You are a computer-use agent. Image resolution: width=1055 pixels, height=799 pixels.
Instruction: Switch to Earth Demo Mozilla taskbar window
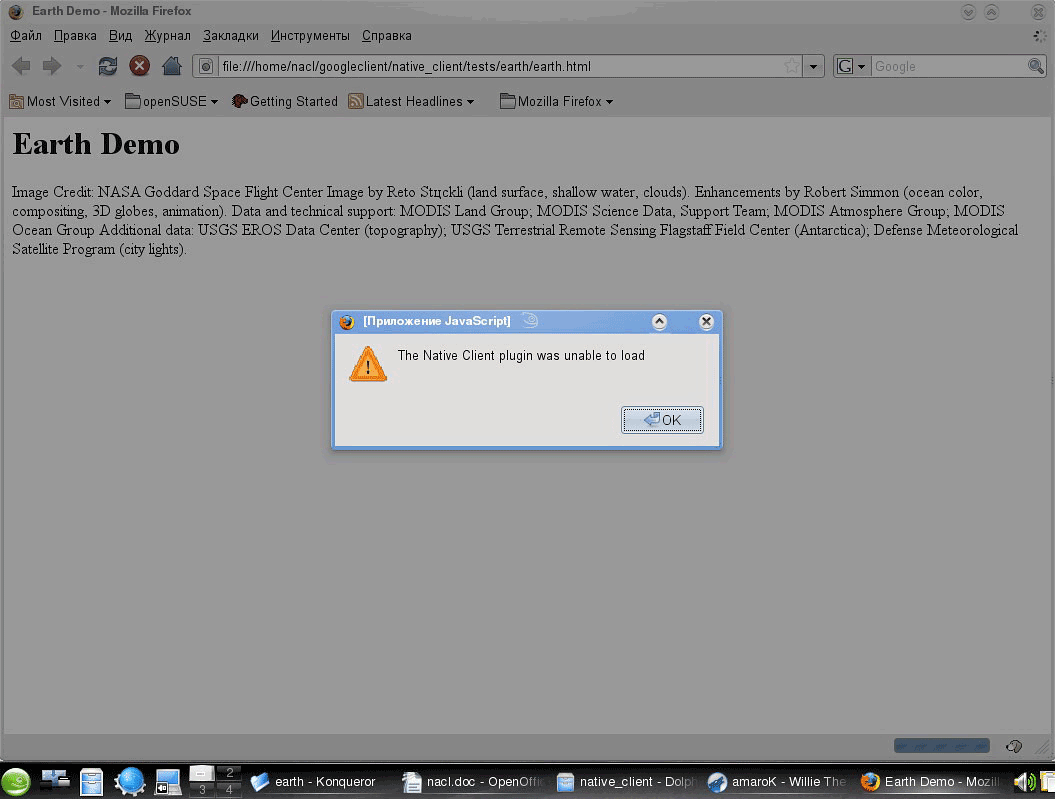[930, 782]
